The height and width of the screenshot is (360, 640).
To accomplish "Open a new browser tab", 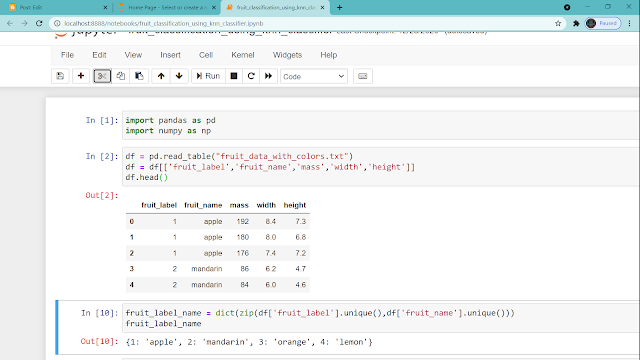I will [339, 7].
